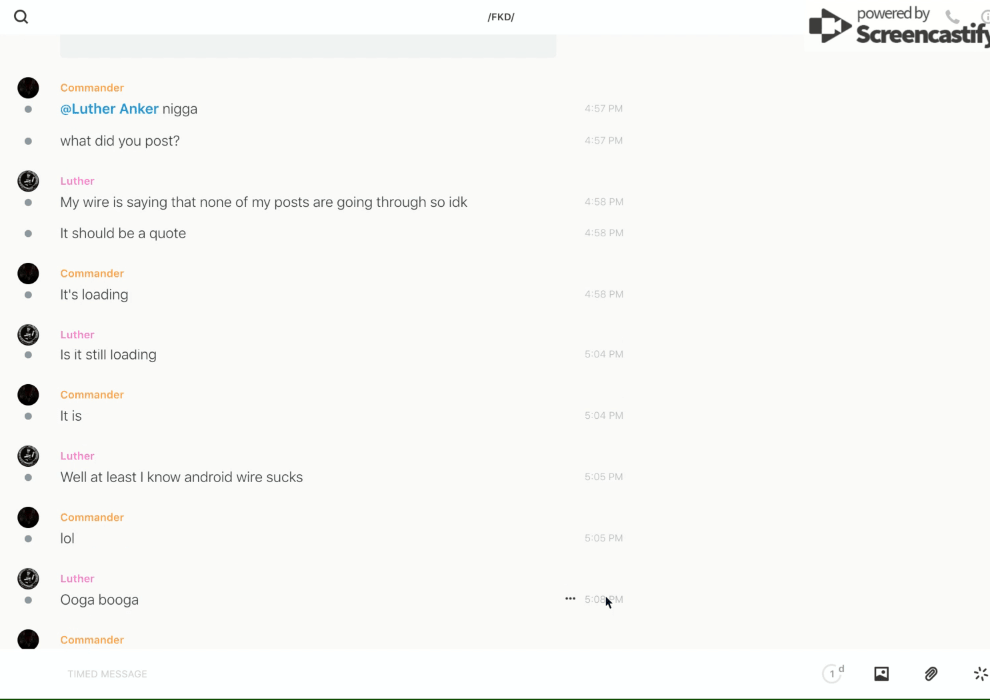Select the 'It should be a quote' message
This screenshot has width=990, height=700.
coord(123,233)
